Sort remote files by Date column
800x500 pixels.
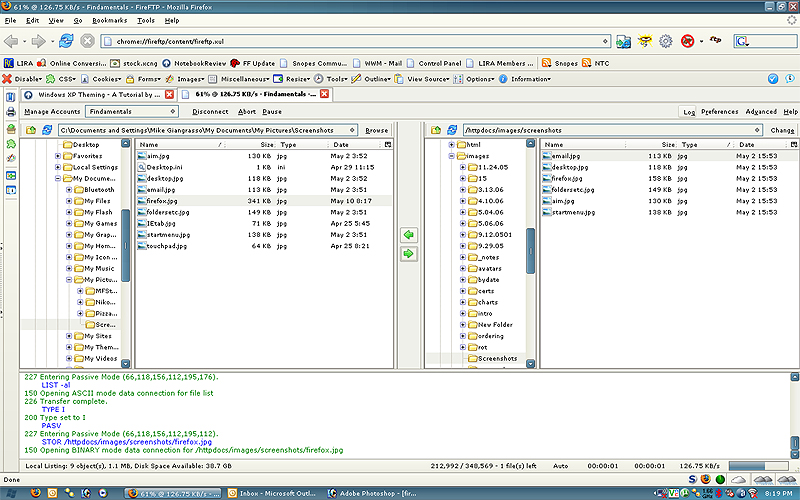coord(746,145)
